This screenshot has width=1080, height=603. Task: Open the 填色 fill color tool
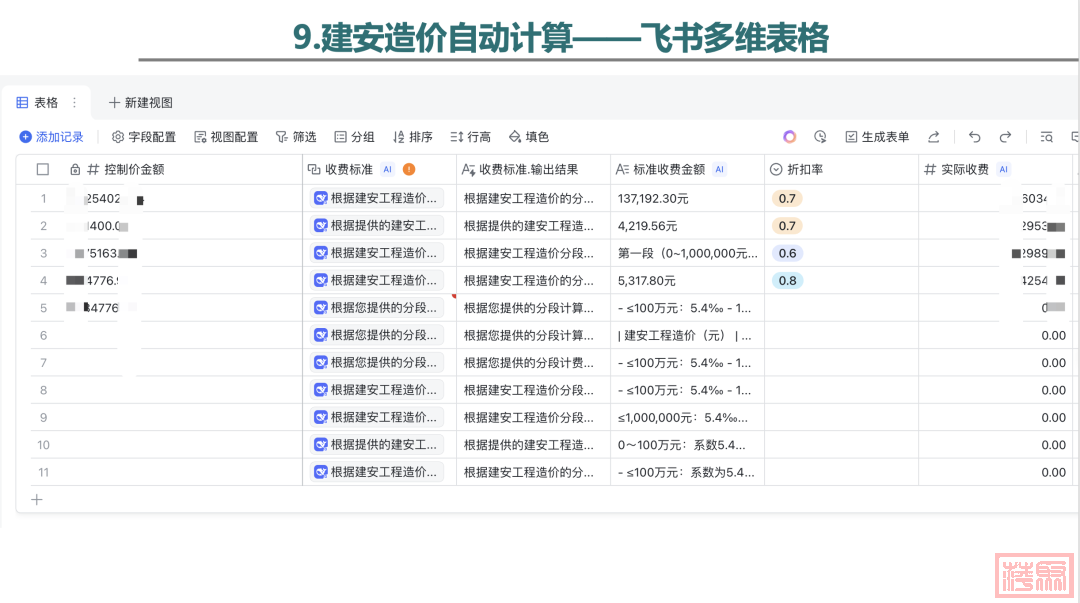pyautogui.click(x=529, y=137)
